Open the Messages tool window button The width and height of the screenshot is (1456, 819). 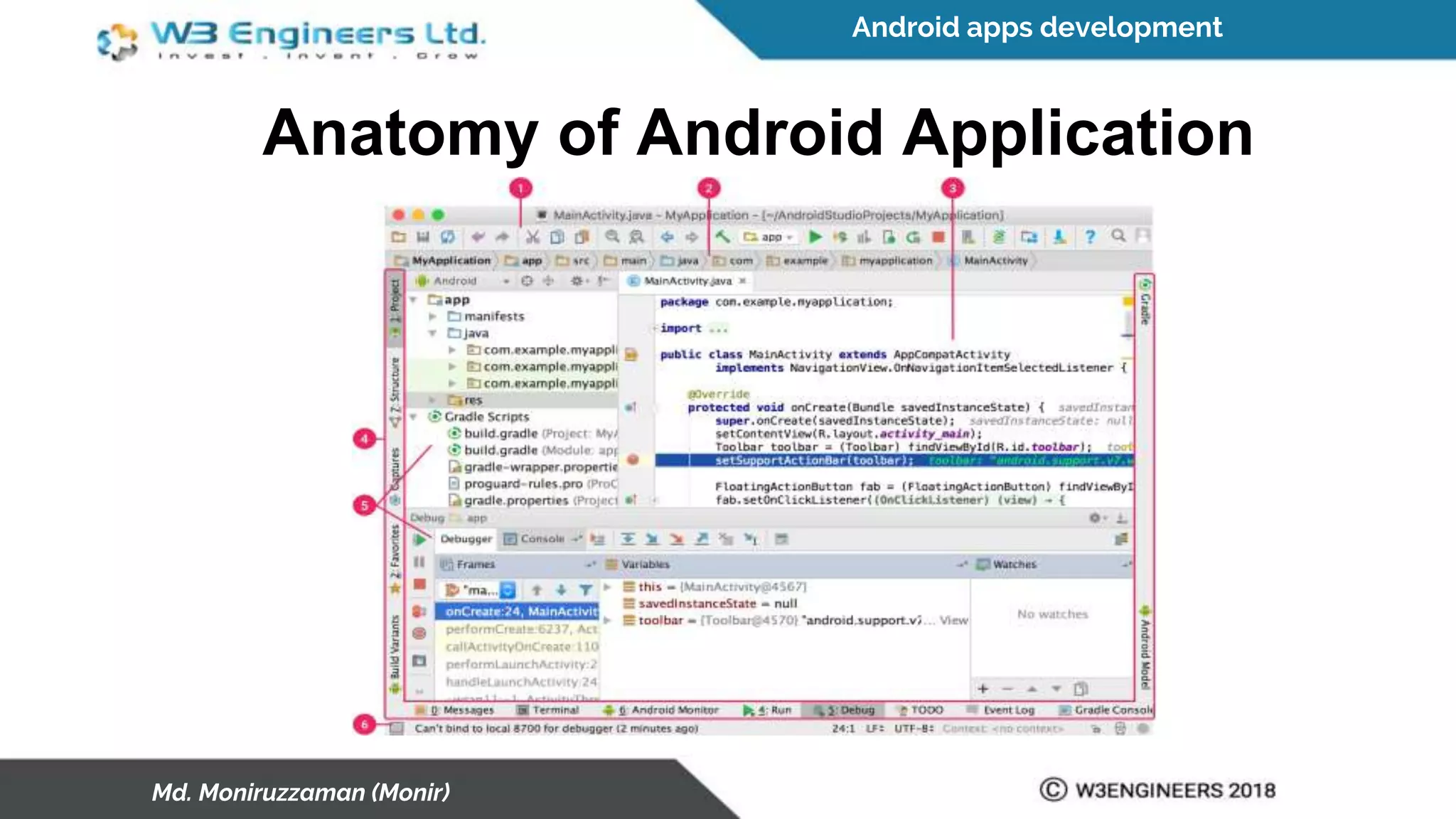click(x=455, y=710)
